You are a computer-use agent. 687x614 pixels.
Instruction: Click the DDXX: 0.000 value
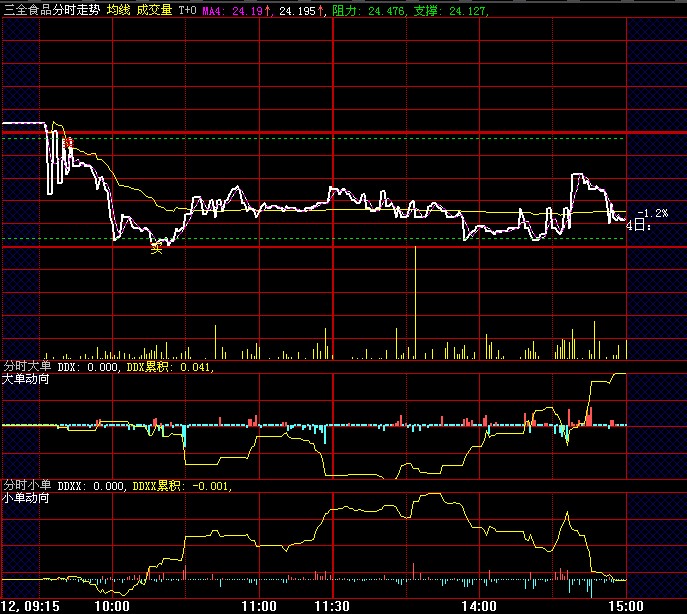91,486
